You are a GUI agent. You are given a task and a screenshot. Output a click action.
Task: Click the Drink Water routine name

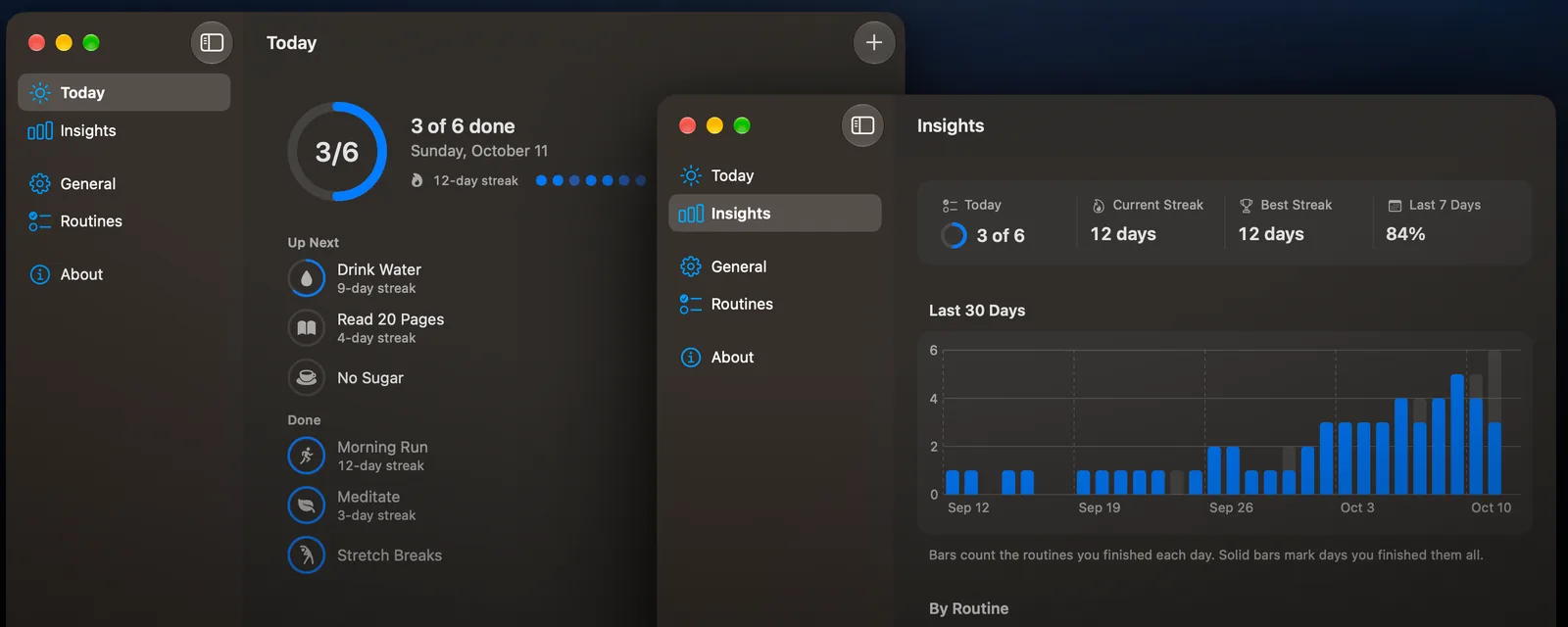point(379,269)
